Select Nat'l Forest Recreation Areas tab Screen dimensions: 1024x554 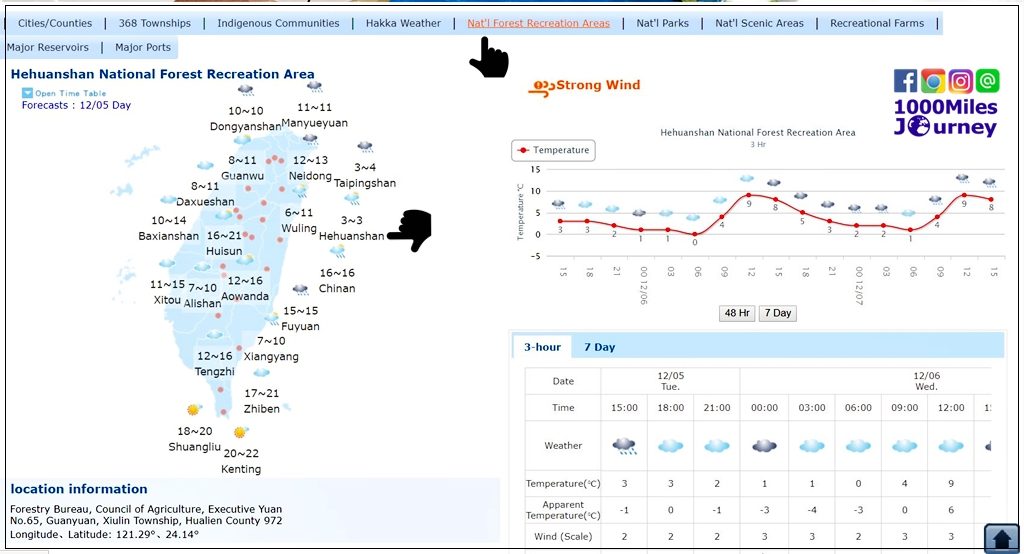pos(538,23)
